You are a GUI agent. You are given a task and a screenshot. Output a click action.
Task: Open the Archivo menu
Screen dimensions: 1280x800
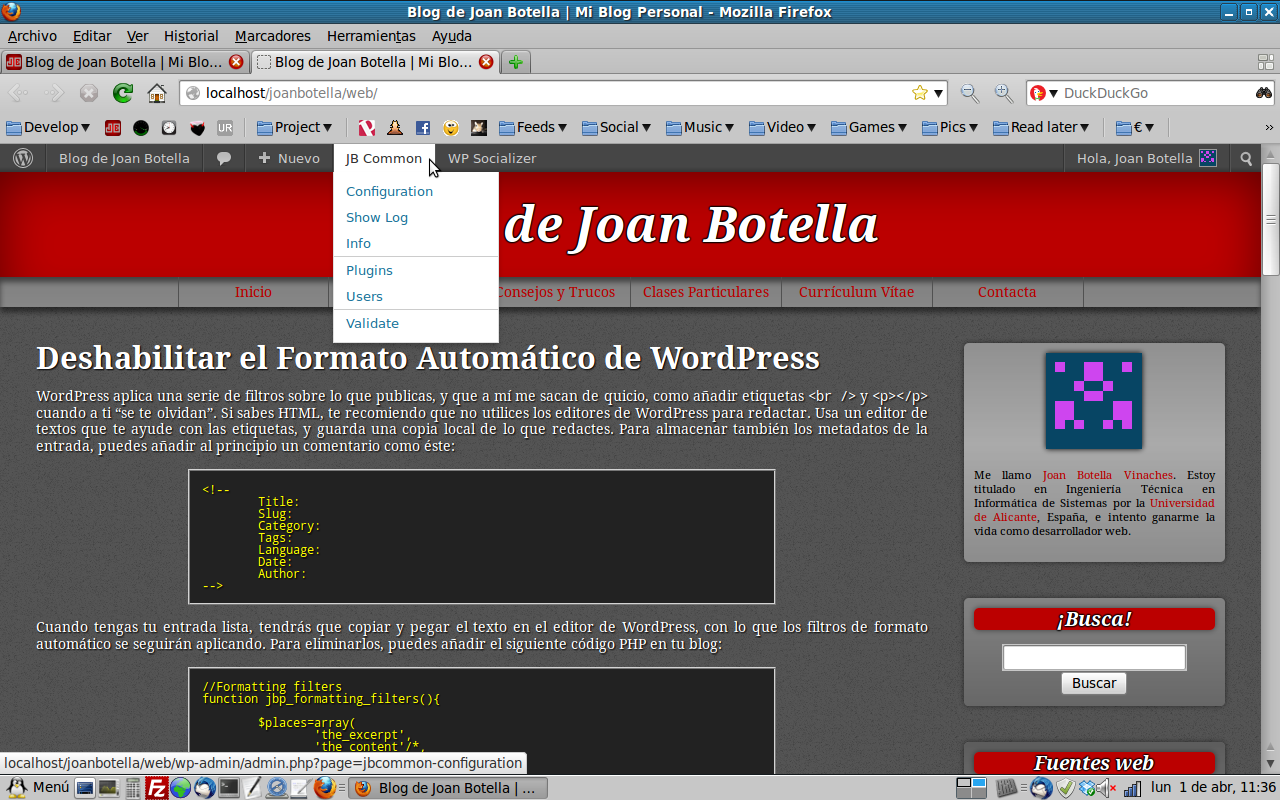pyautogui.click(x=32, y=36)
